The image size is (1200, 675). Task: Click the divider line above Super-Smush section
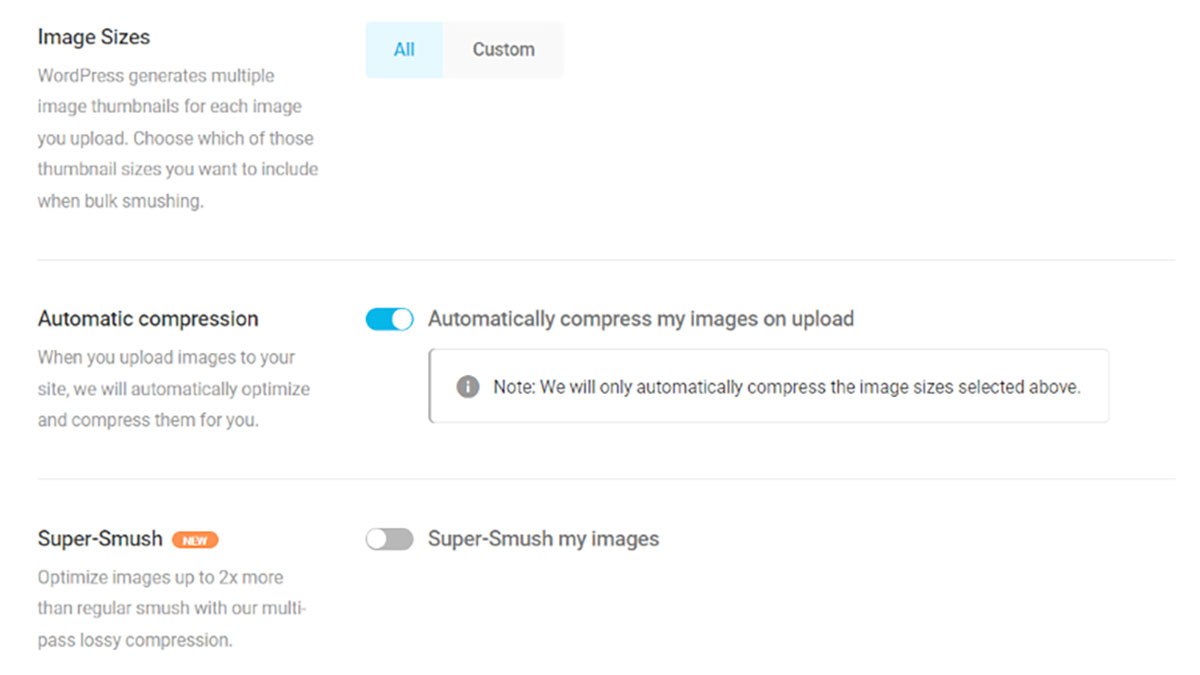point(606,479)
